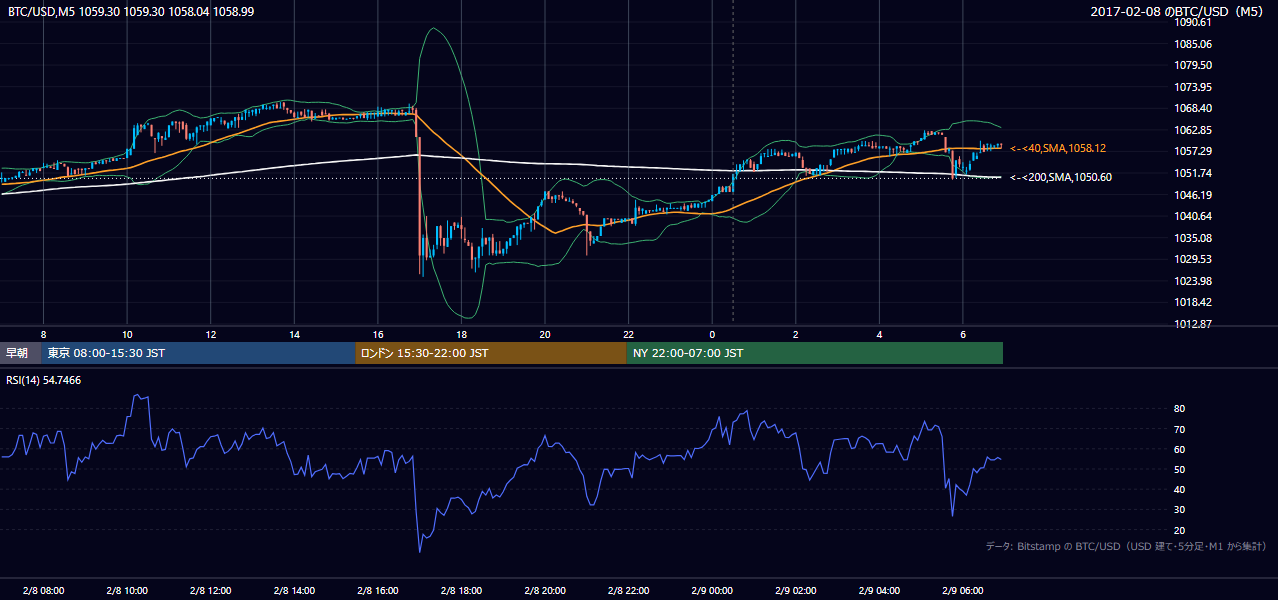This screenshot has height=600, width=1278.
Task: Click hour label 22 under the price chart
Action: (628, 334)
